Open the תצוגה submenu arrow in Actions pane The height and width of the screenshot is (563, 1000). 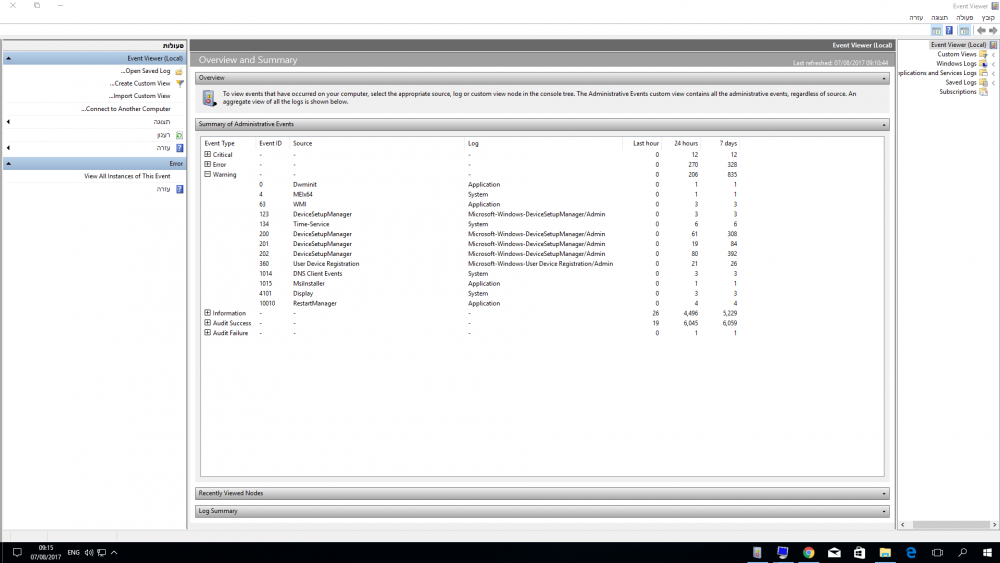tap(8, 122)
